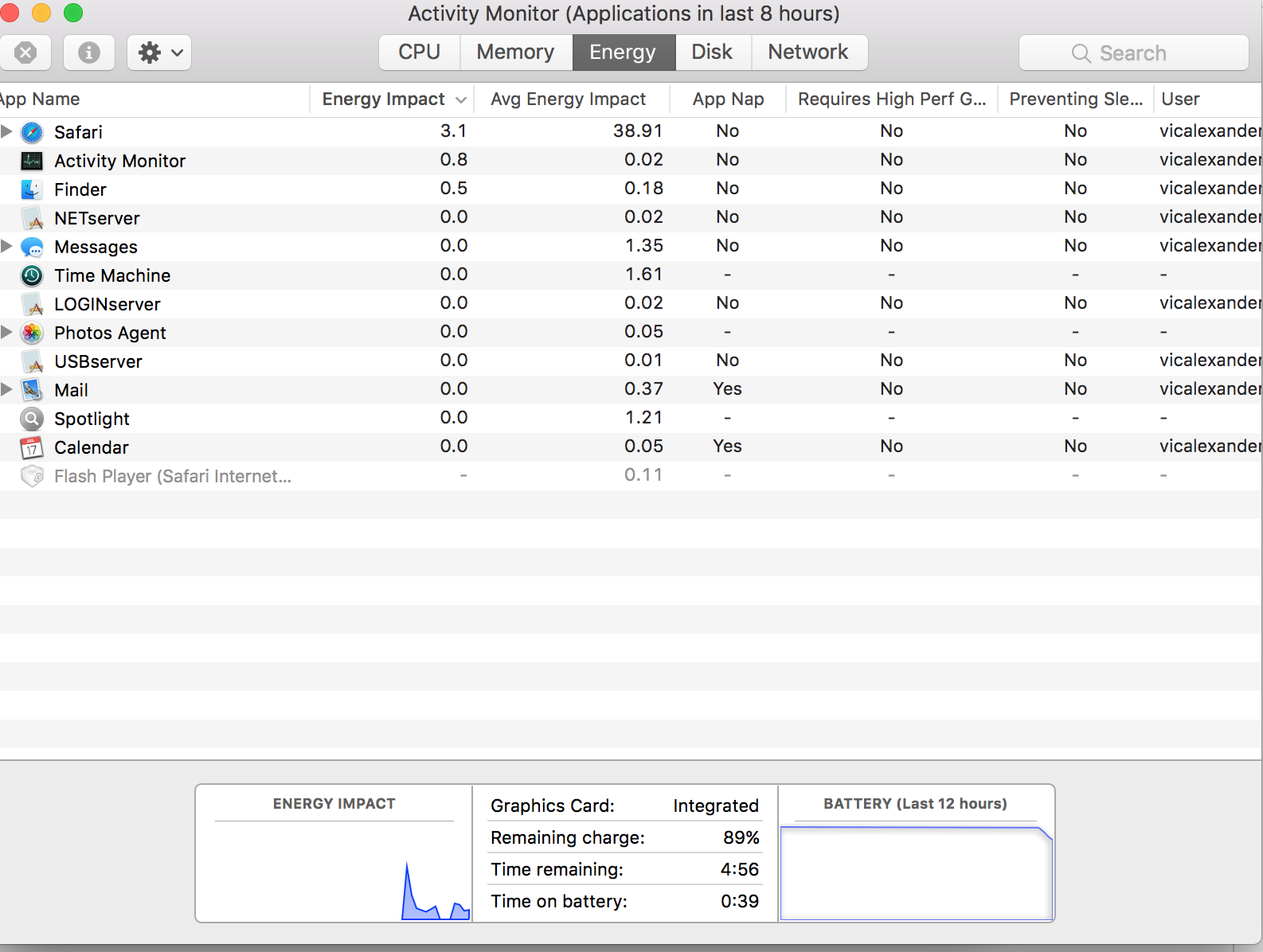Select the Finder row name
This screenshot has height=952, width=1263.
click(x=80, y=189)
